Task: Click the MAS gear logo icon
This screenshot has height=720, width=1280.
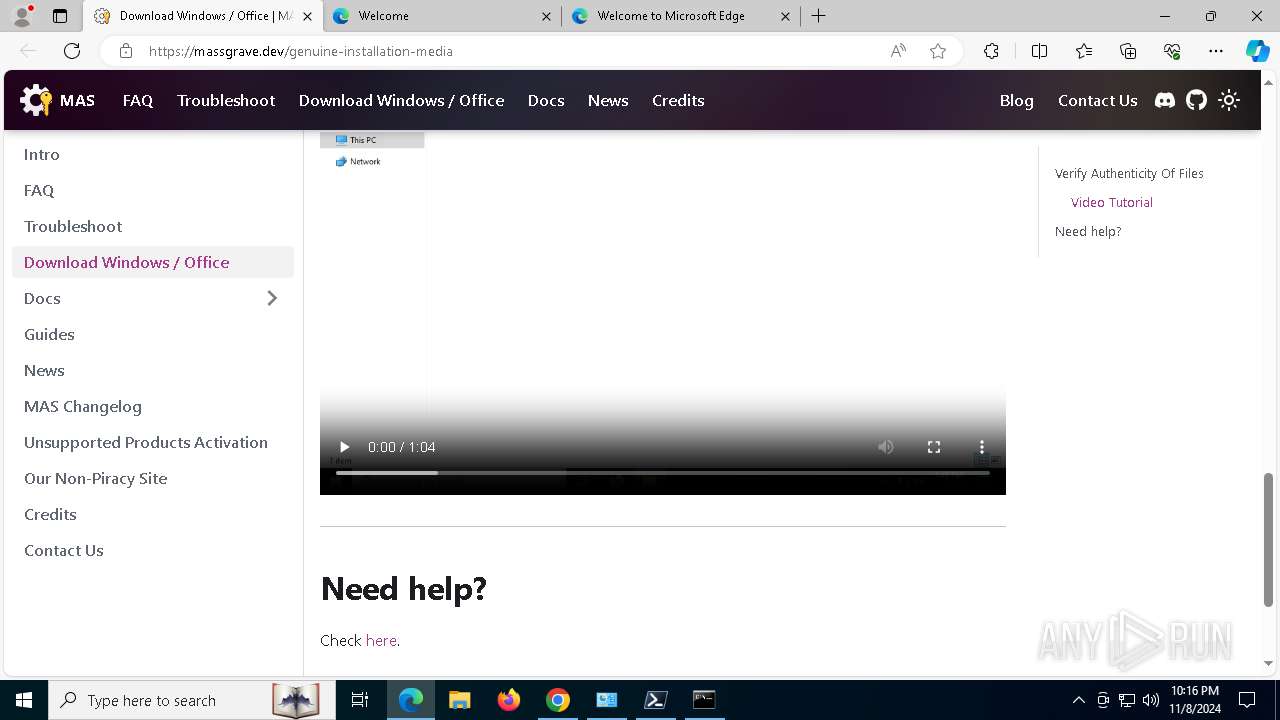Action: [x=36, y=100]
